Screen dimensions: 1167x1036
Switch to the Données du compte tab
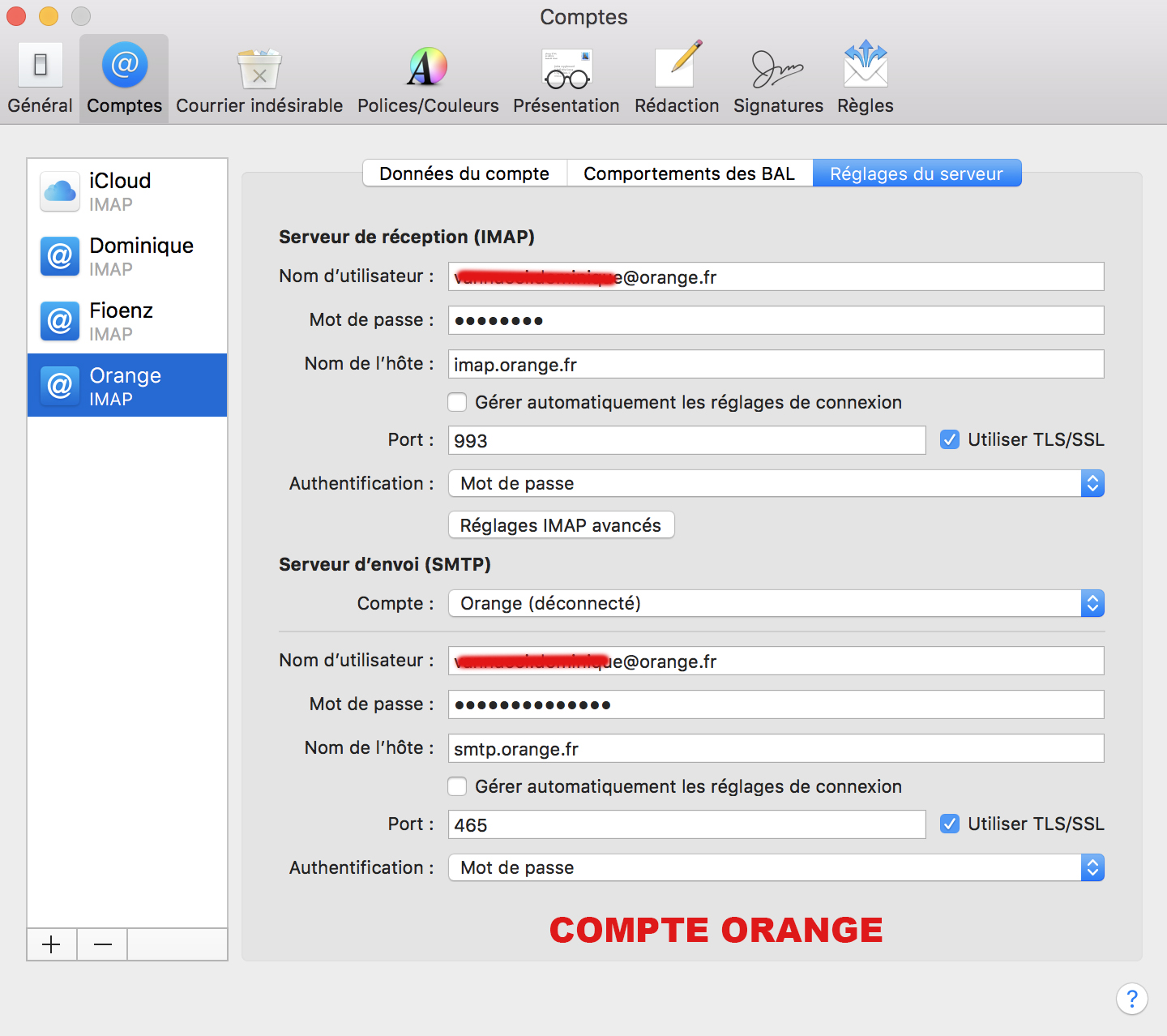pyautogui.click(x=464, y=173)
